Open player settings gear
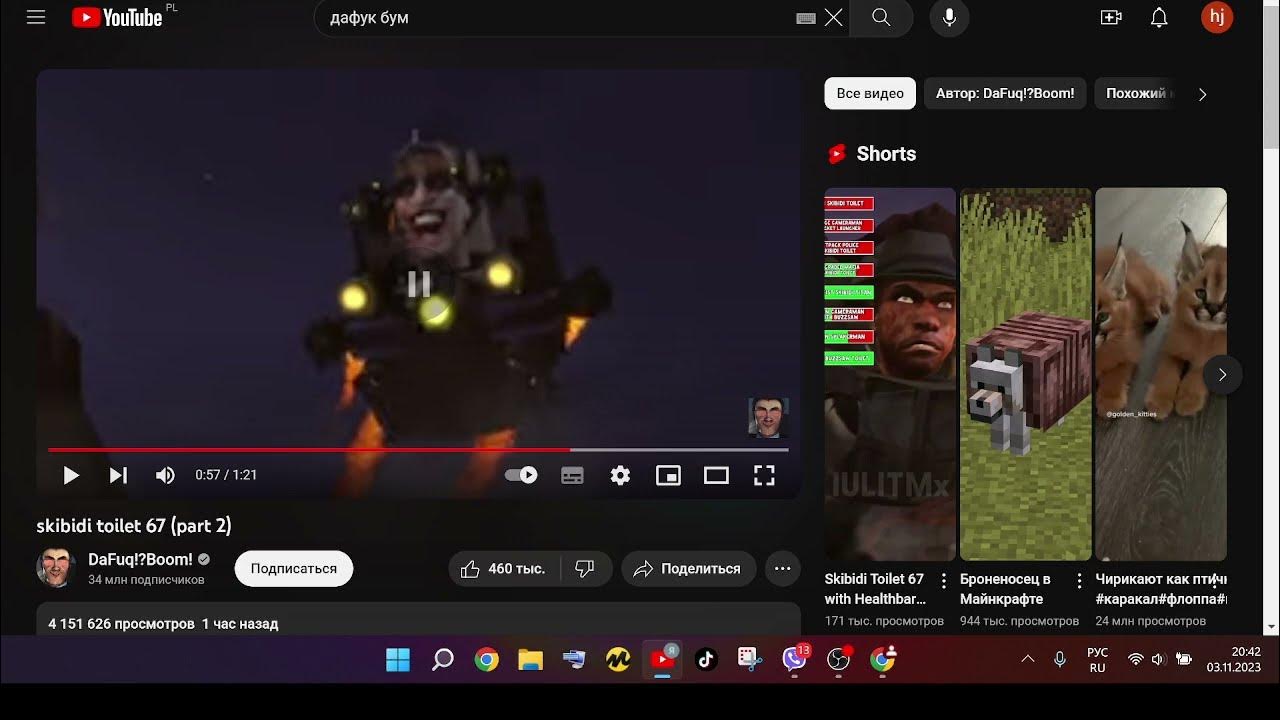The height and width of the screenshot is (720, 1280). point(620,476)
